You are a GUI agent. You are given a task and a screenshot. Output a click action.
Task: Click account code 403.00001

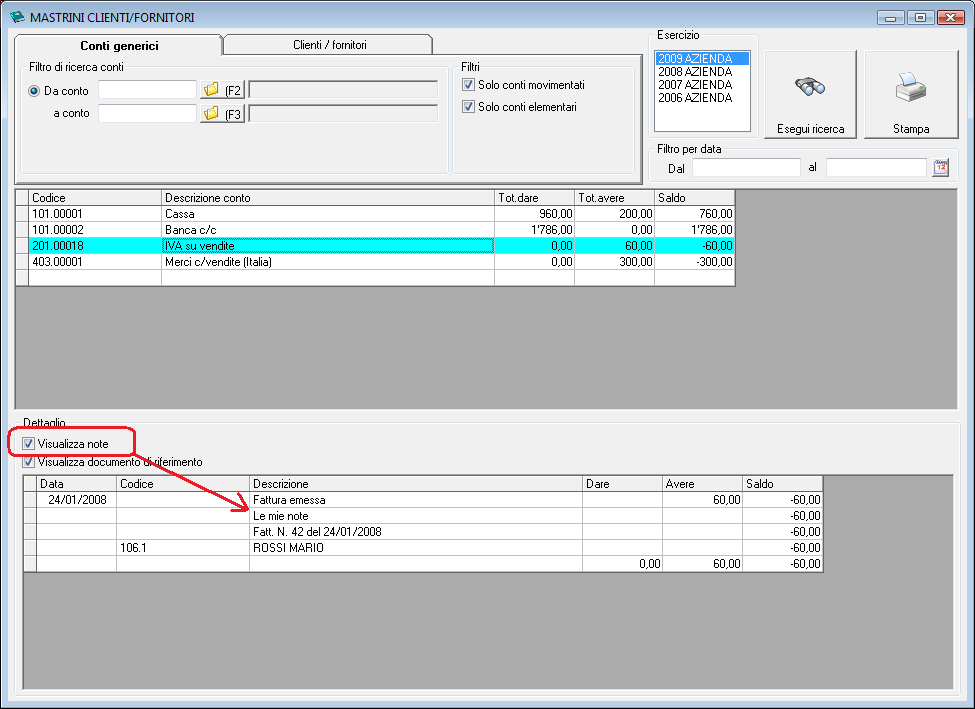pyautogui.click(x=57, y=262)
